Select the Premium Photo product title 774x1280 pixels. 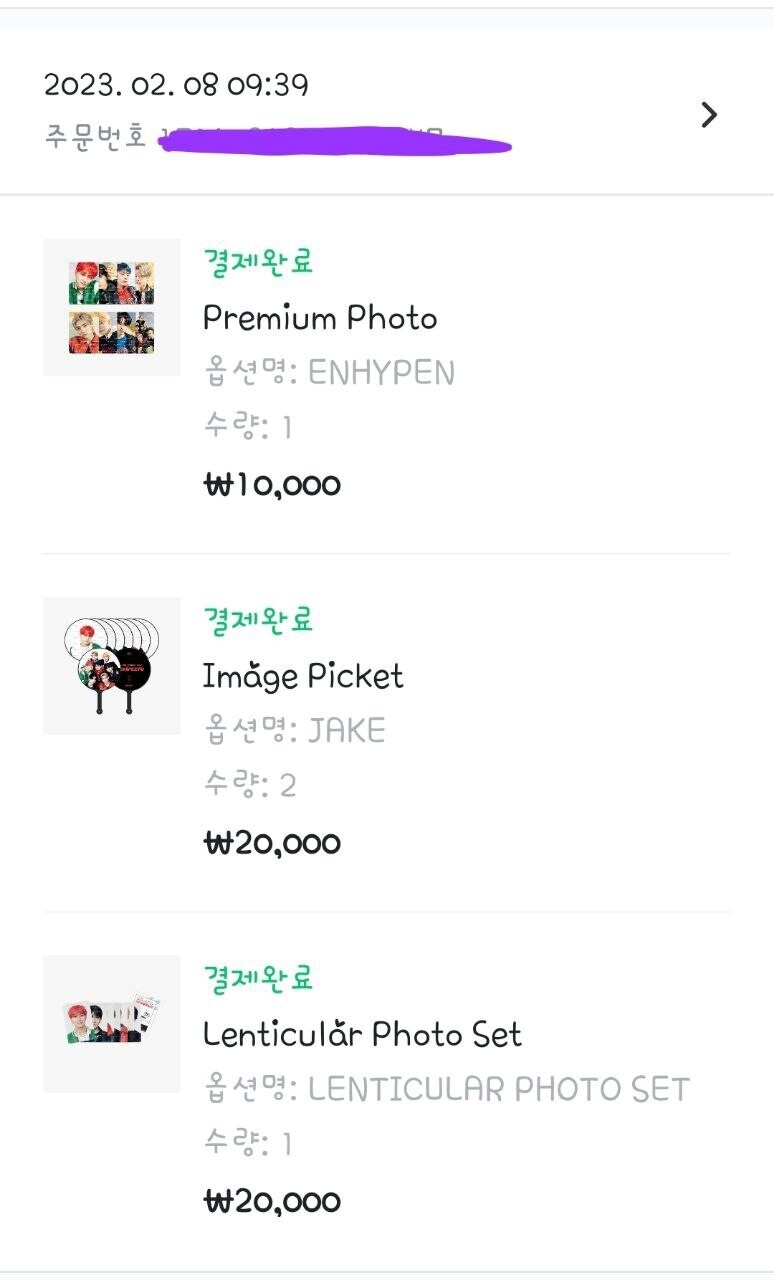pyautogui.click(x=320, y=318)
